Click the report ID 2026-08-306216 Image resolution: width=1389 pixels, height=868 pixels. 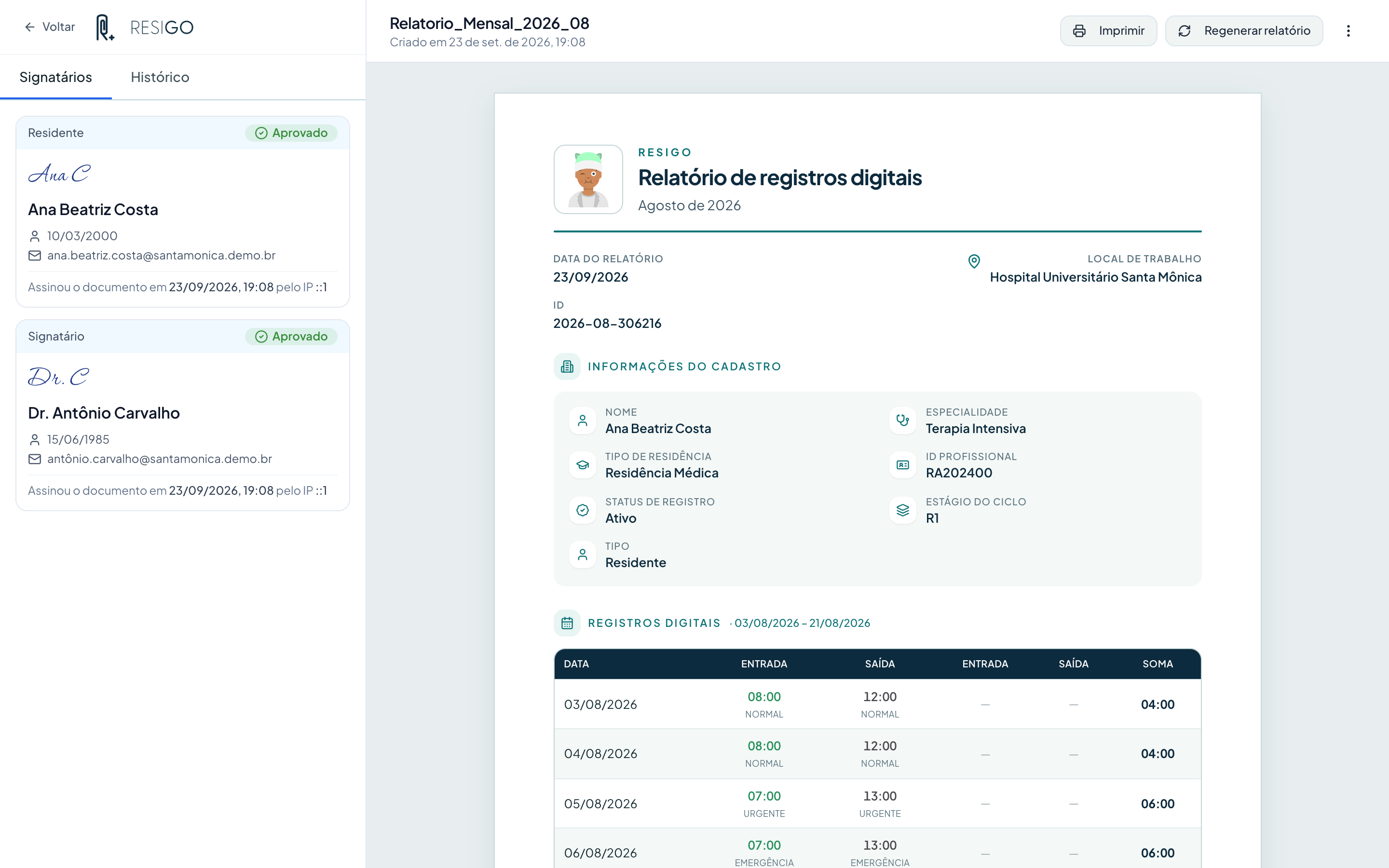(x=607, y=324)
